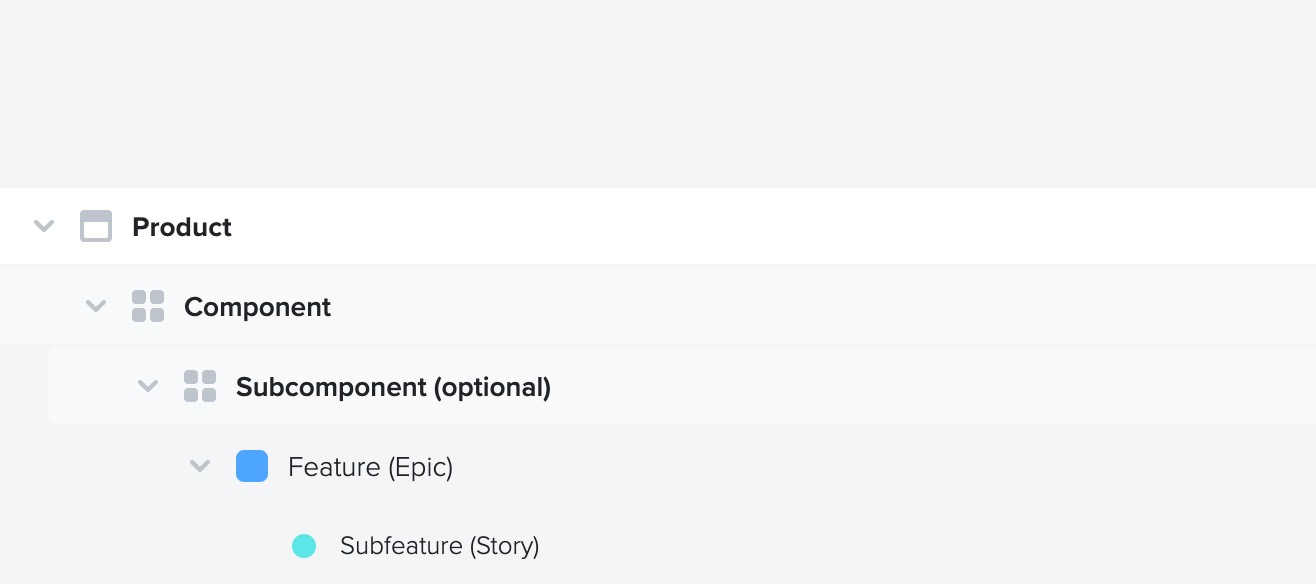Collapse the Component row using its chevron
This screenshot has height=584, width=1316.
(96, 306)
